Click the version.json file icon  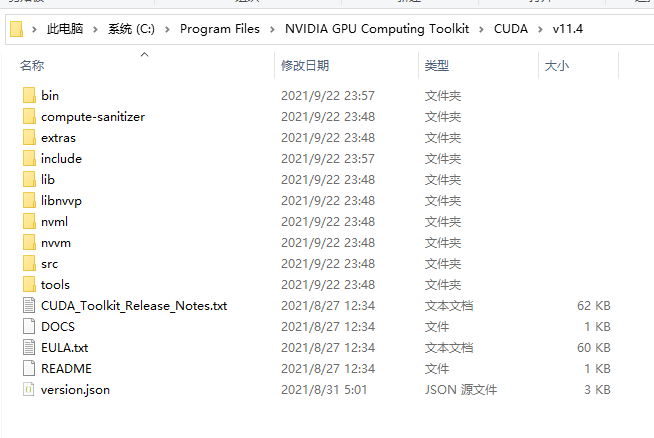coord(29,390)
